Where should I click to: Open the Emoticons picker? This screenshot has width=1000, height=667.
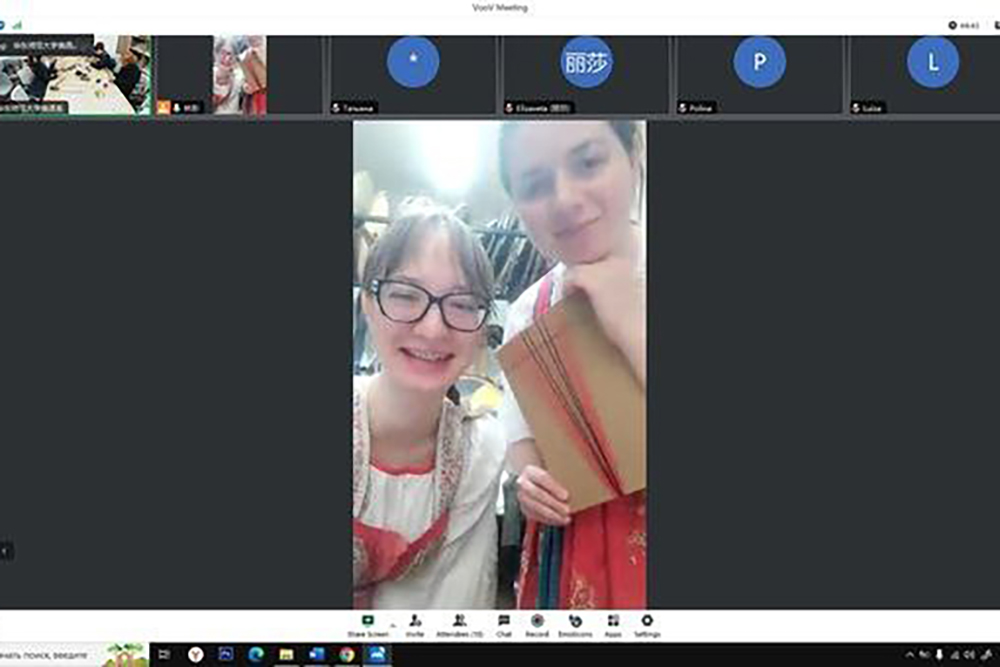point(575,626)
